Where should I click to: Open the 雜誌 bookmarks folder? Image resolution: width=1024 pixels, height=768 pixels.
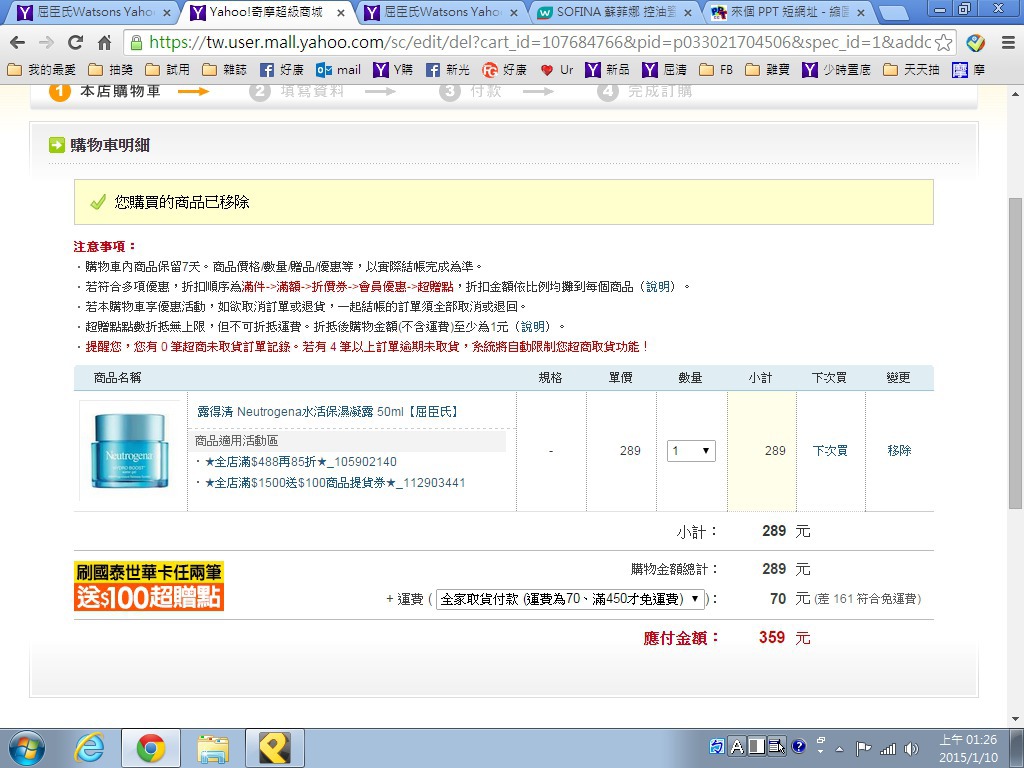point(225,69)
